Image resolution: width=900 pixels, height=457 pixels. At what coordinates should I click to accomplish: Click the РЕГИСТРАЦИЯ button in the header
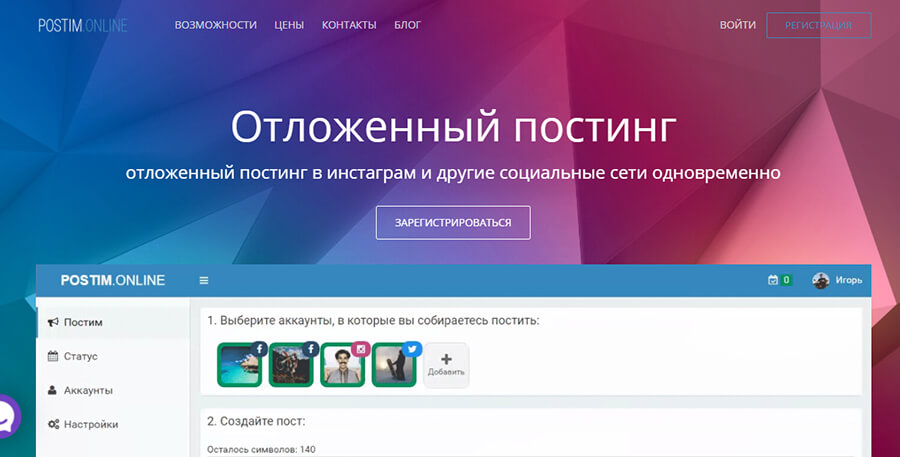point(818,25)
